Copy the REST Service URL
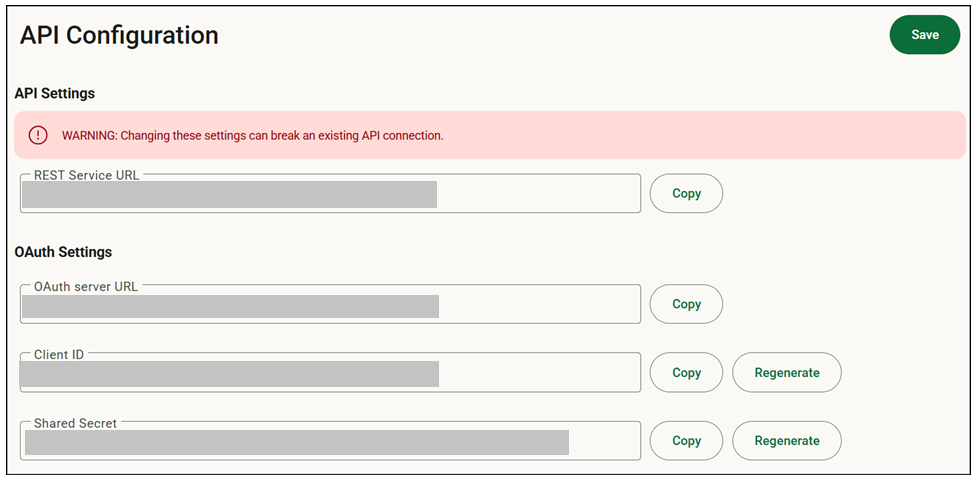 pos(686,193)
